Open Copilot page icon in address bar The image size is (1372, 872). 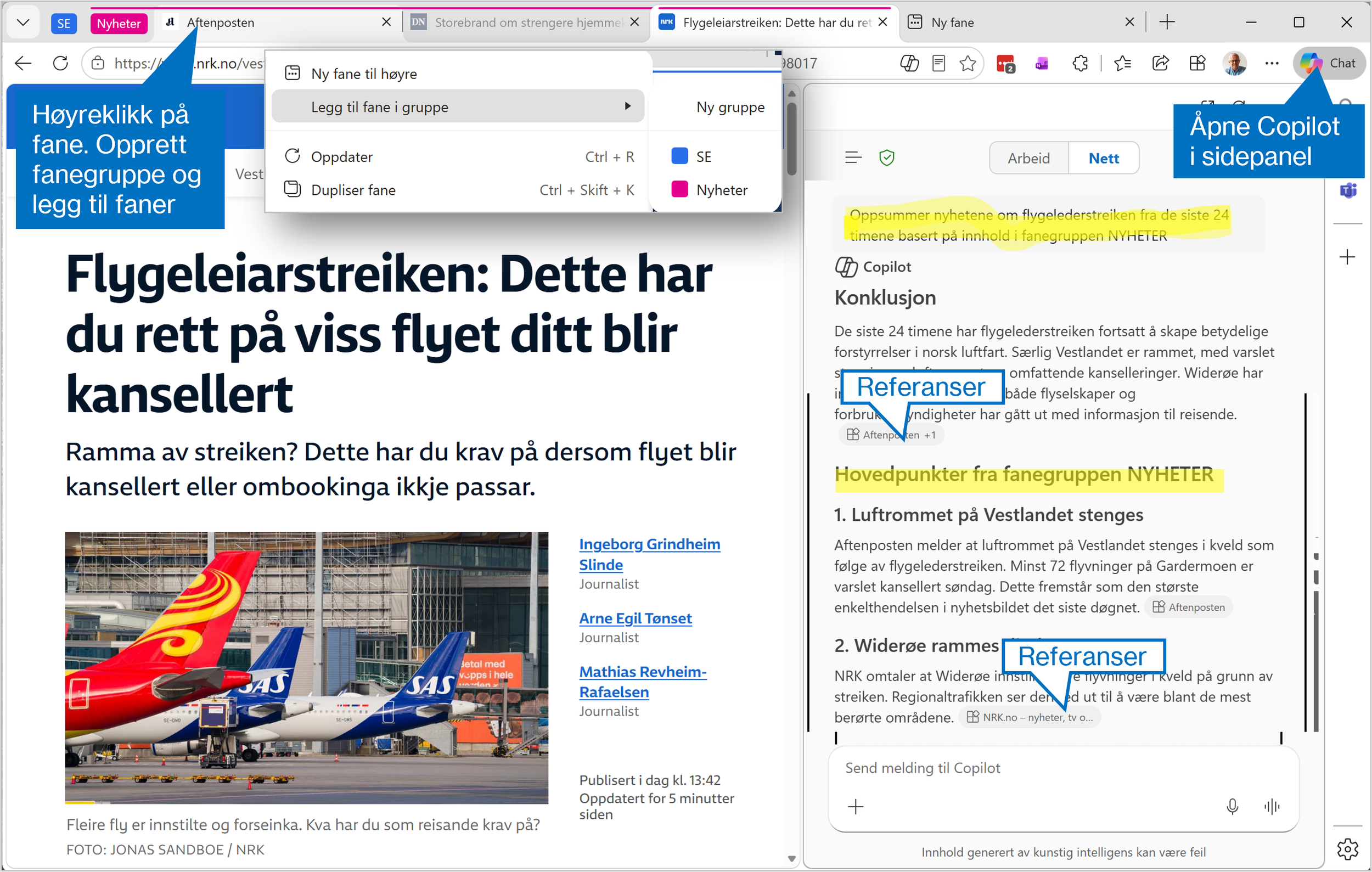909,63
